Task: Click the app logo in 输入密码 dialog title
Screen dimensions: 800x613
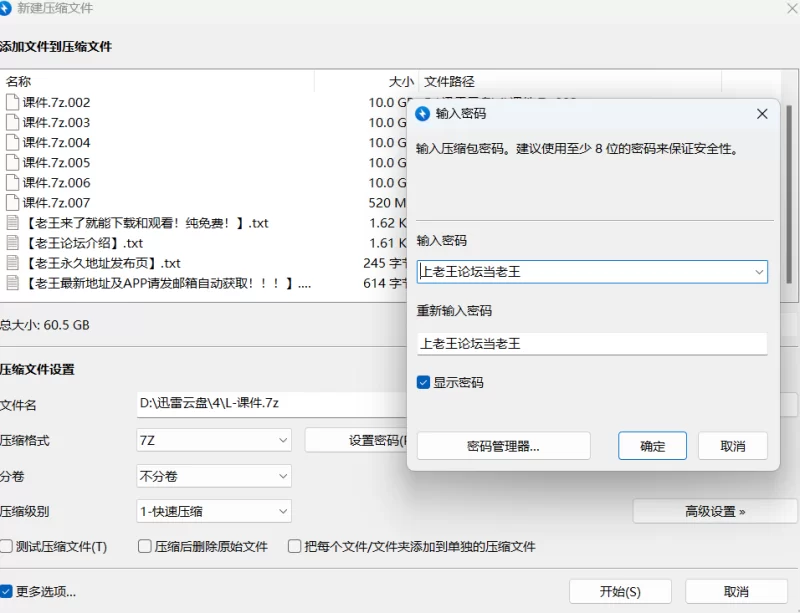Action: [x=422, y=113]
